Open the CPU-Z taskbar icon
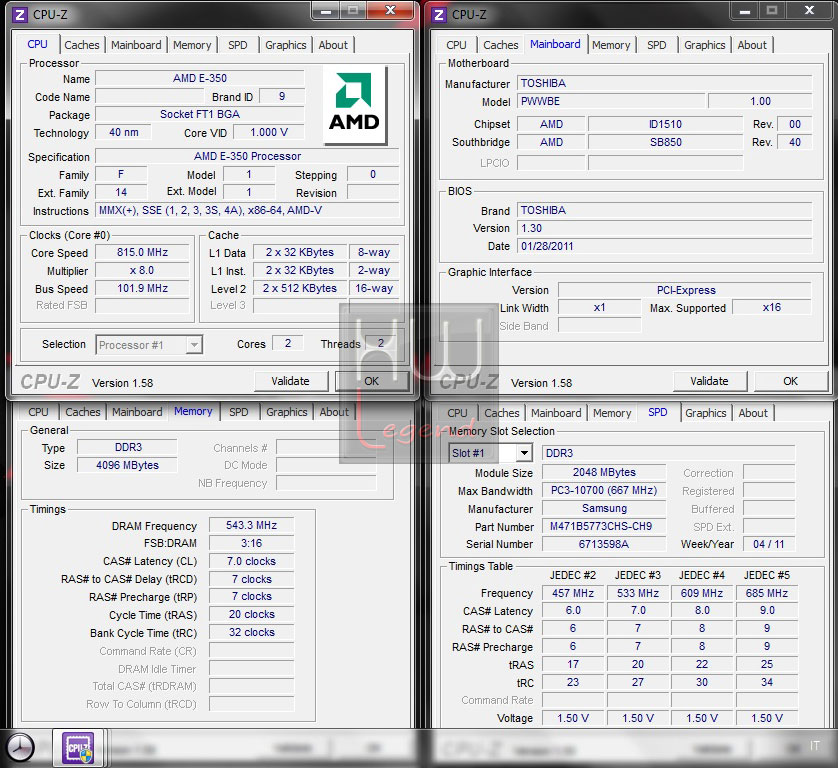This screenshot has height=768, width=838. point(79,748)
